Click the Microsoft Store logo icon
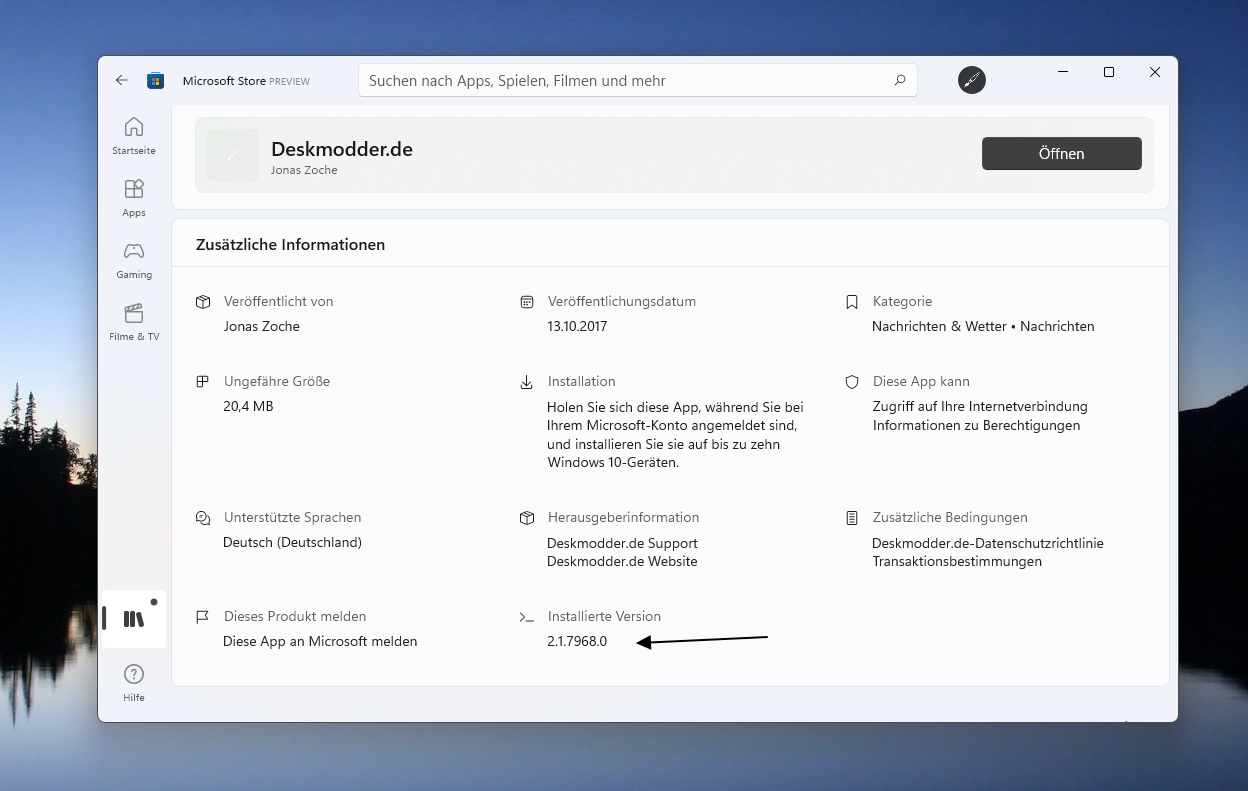This screenshot has width=1248, height=791. point(155,80)
